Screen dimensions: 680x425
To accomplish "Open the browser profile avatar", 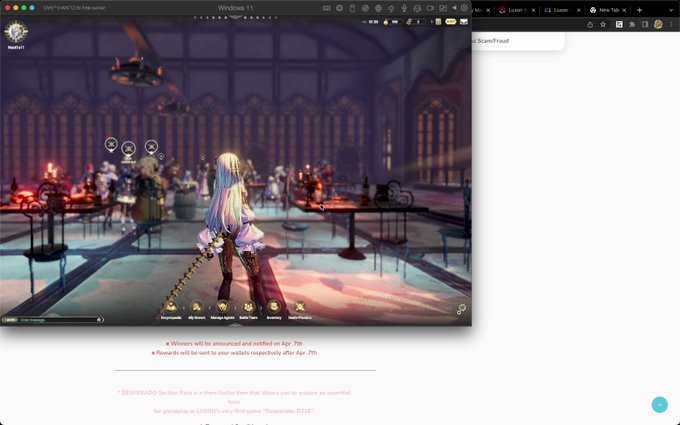I will click(x=658, y=25).
